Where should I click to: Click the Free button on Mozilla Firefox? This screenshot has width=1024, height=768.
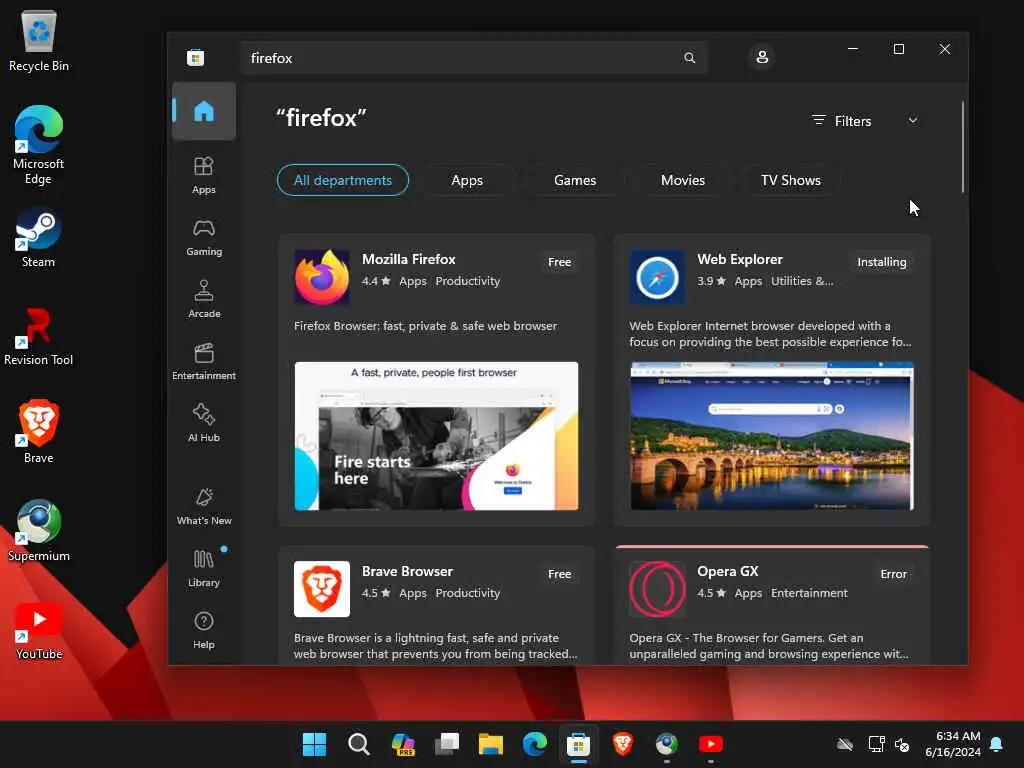560,262
